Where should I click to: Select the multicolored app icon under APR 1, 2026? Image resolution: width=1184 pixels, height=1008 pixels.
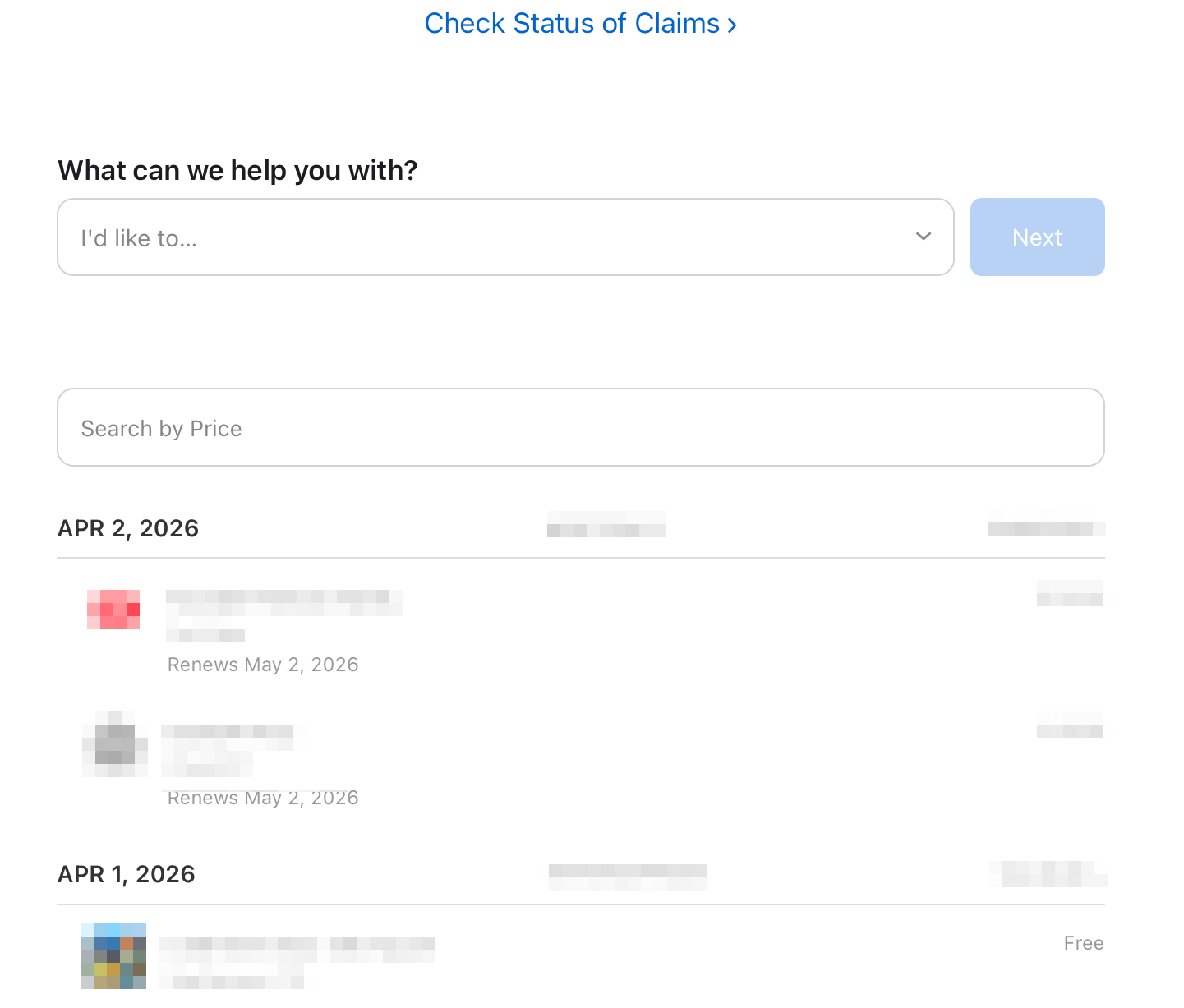[x=113, y=956]
